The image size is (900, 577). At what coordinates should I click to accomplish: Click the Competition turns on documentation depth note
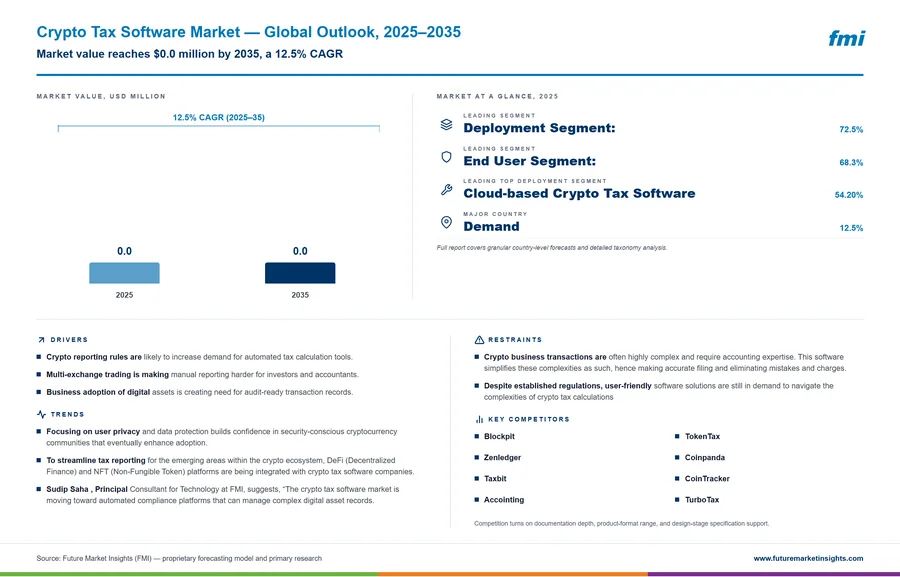tap(621, 524)
